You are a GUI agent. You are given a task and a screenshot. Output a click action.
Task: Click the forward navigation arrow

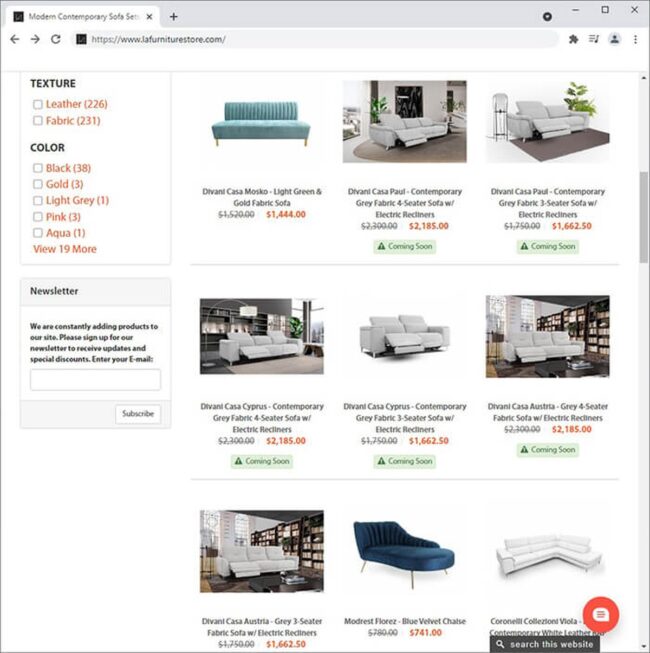tap(35, 39)
